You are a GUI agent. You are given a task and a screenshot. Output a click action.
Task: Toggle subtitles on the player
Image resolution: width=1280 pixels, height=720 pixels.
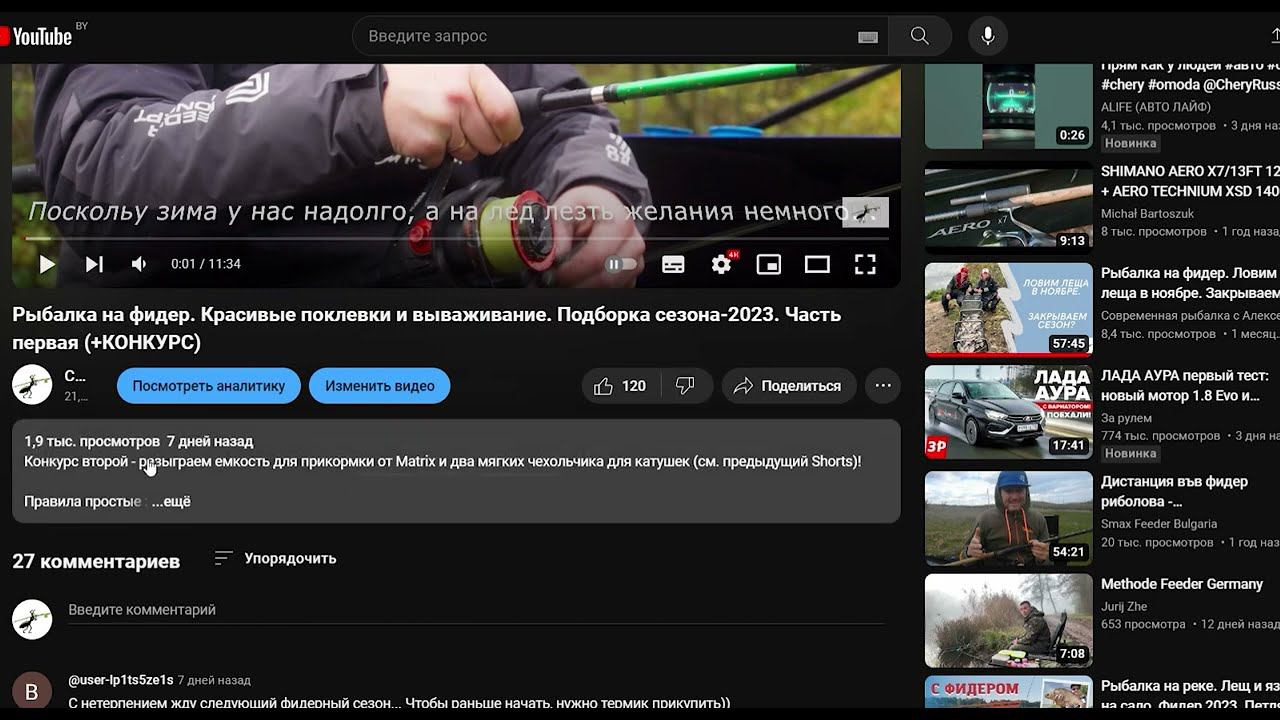673,264
